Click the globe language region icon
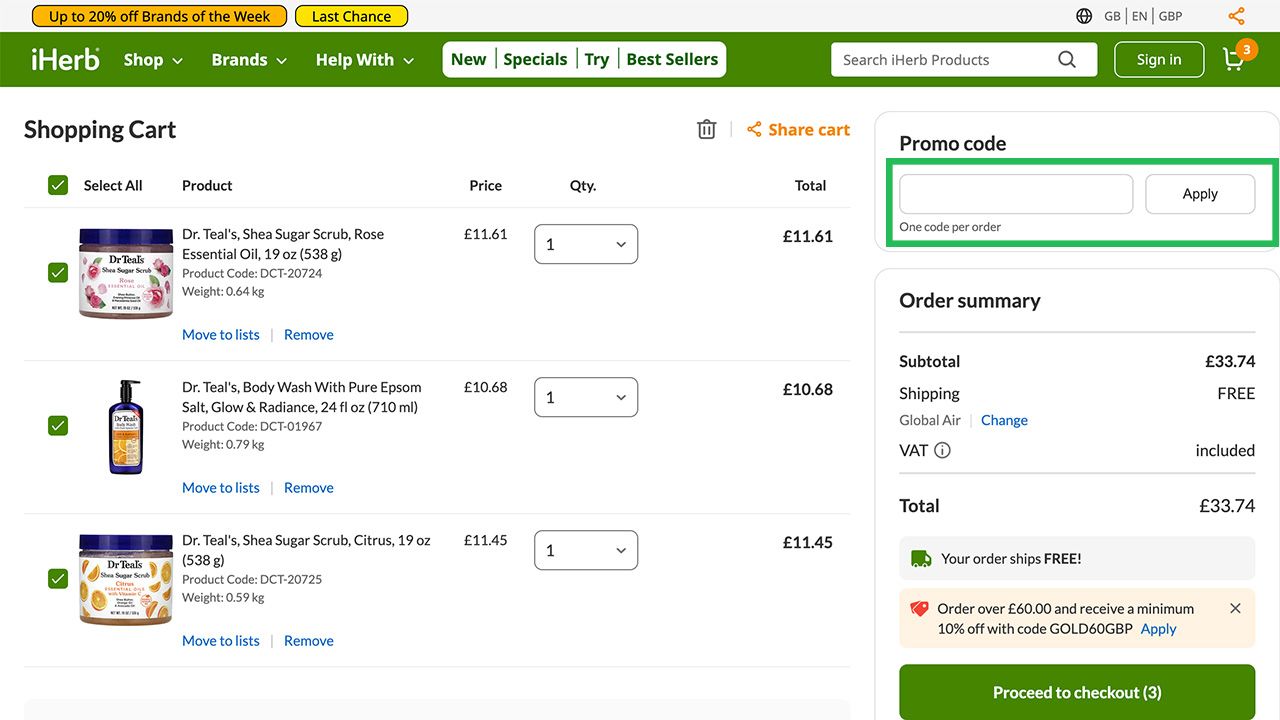The image size is (1280, 720). pos(1084,16)
